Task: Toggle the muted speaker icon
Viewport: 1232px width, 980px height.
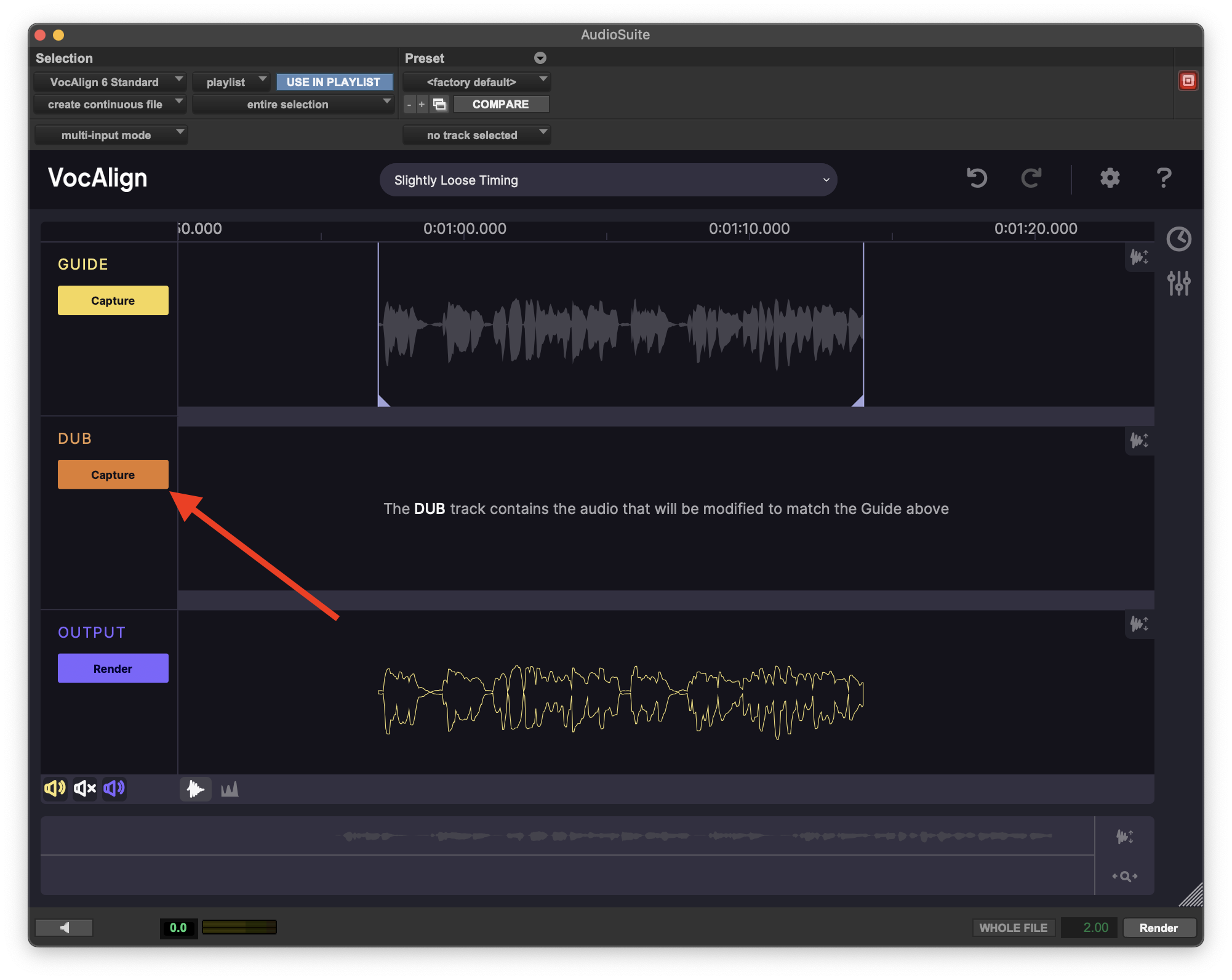Action: (85, 788)
